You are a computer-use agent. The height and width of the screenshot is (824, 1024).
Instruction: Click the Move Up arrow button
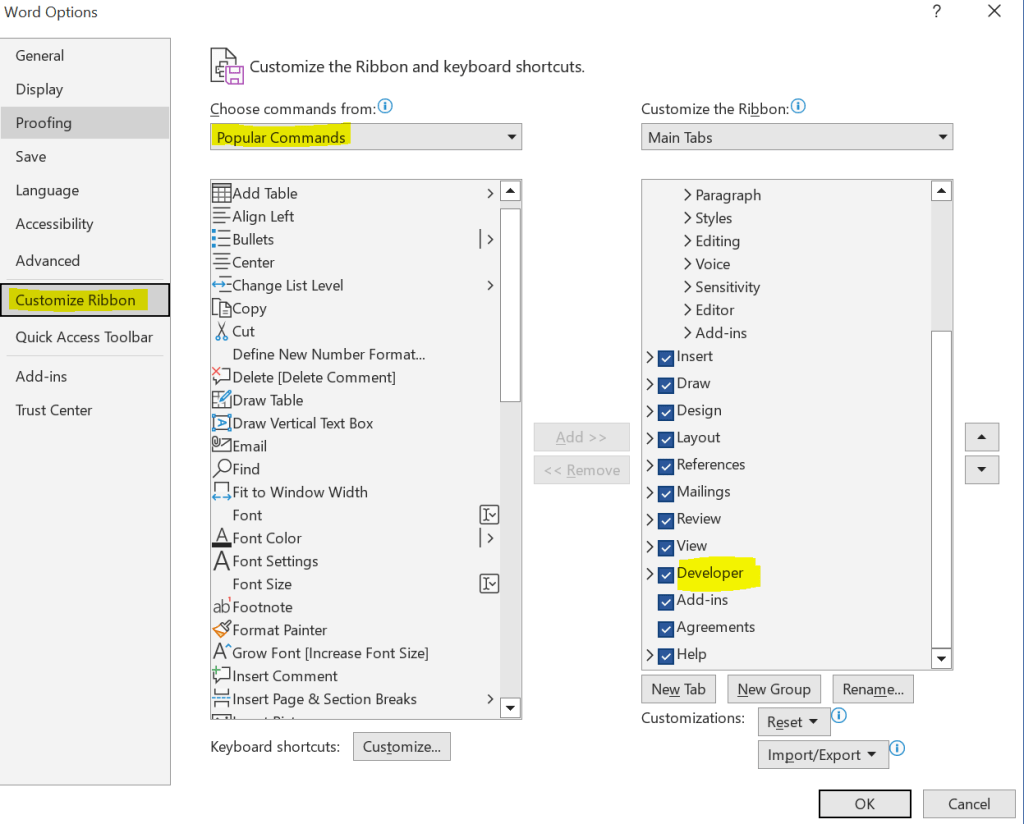coord(981,438)
